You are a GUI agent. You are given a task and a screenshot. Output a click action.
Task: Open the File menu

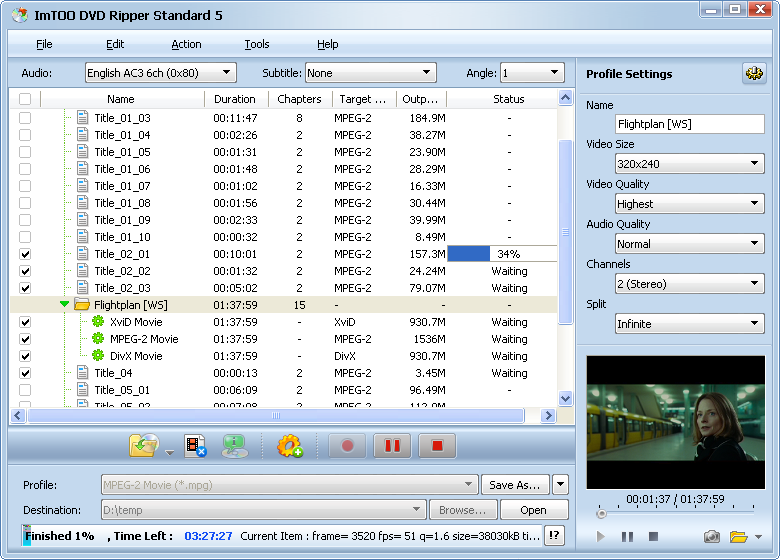tap(44, 44)
